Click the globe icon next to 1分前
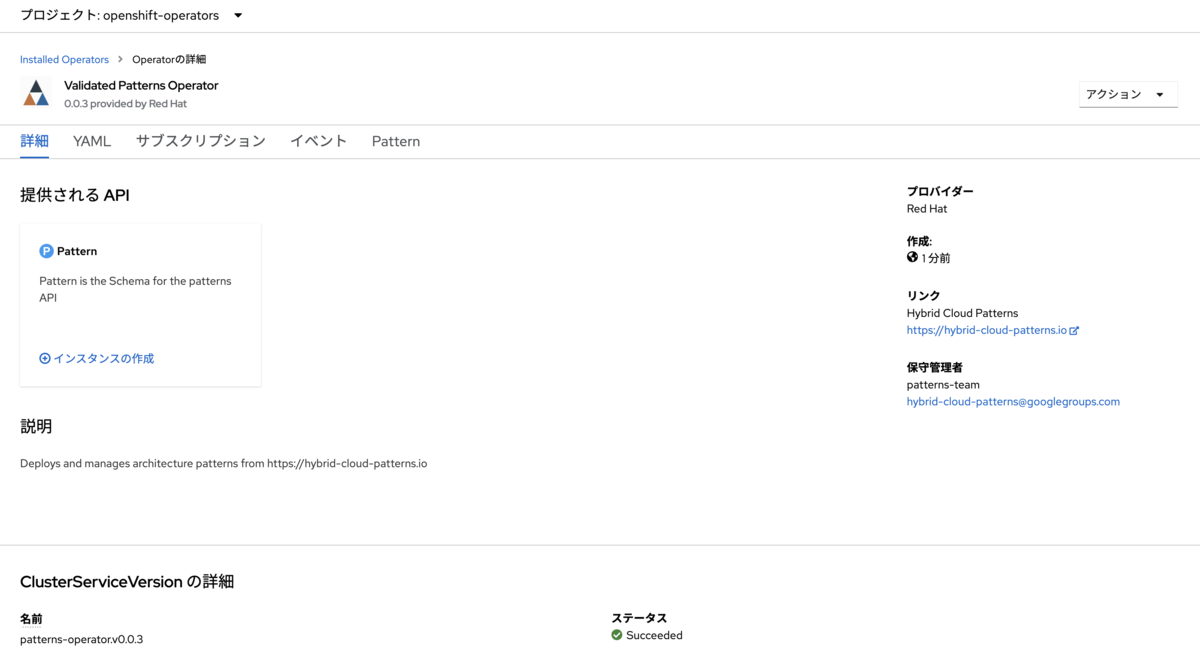 coord(912,257)
